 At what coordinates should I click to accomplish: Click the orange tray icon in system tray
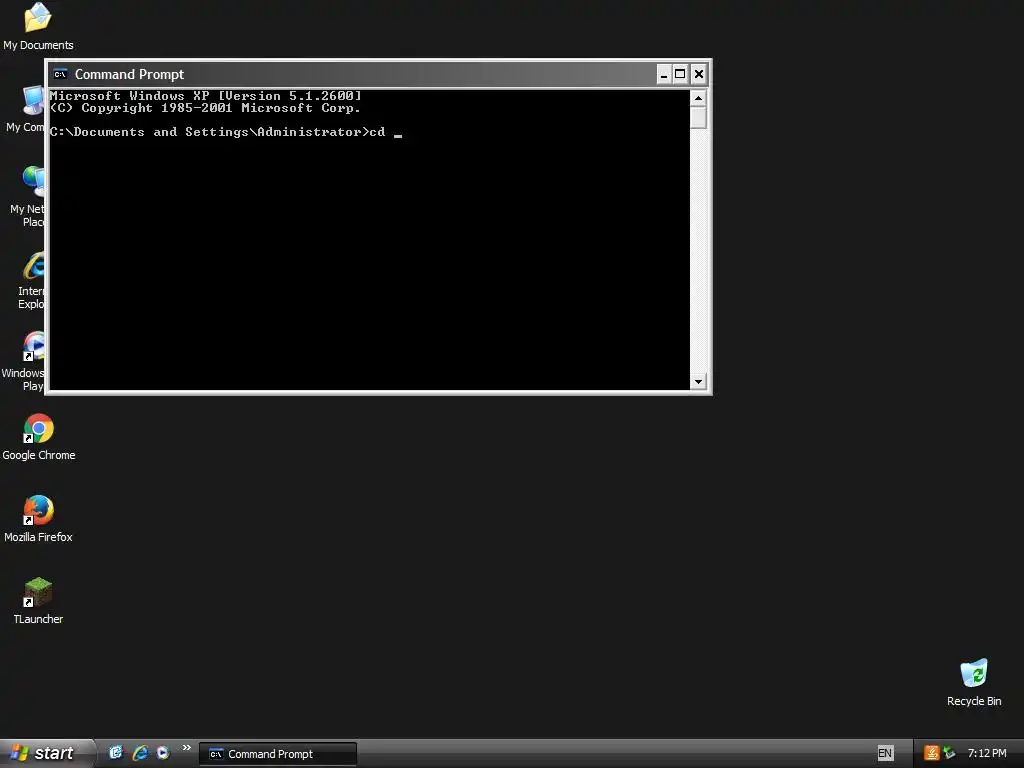pos(931,753)
